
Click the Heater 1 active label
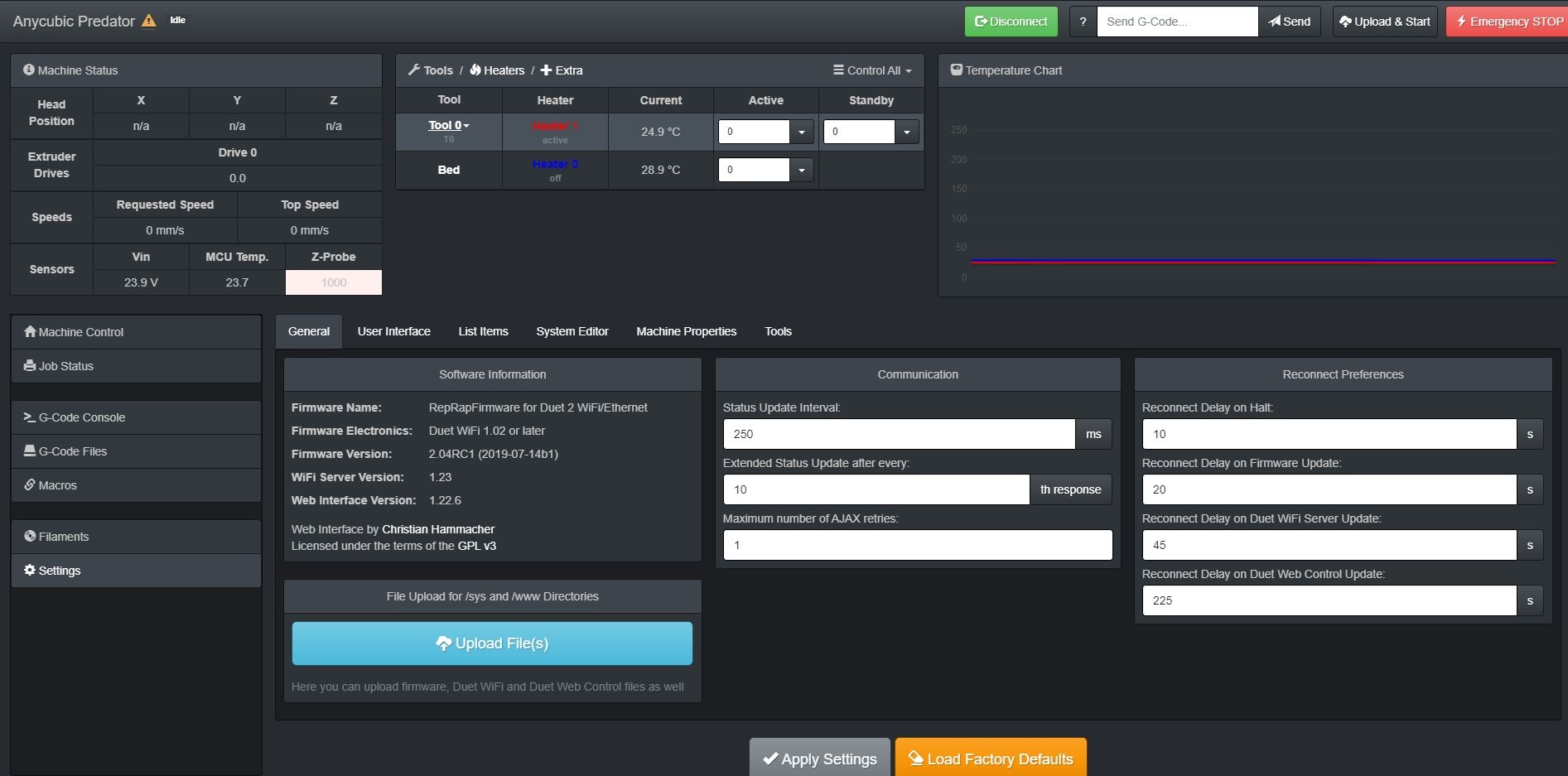[x=555, y=126]
